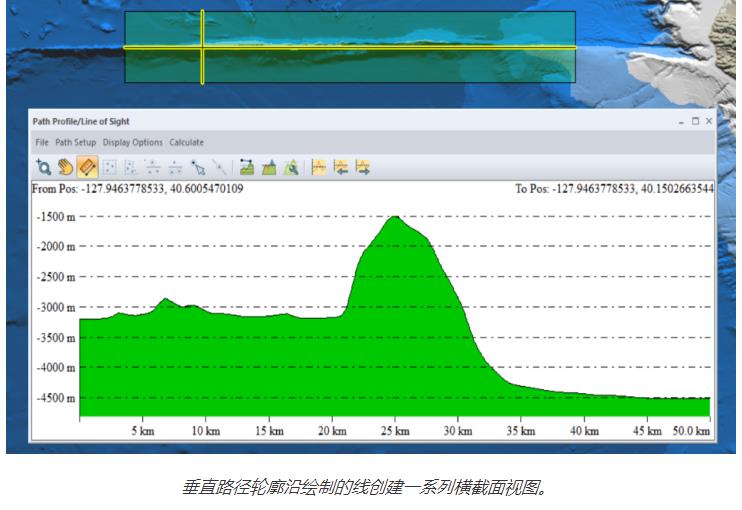Toggle the highlighted Measure ruler tool
The image size is (742, 510).
pos(88,167)
